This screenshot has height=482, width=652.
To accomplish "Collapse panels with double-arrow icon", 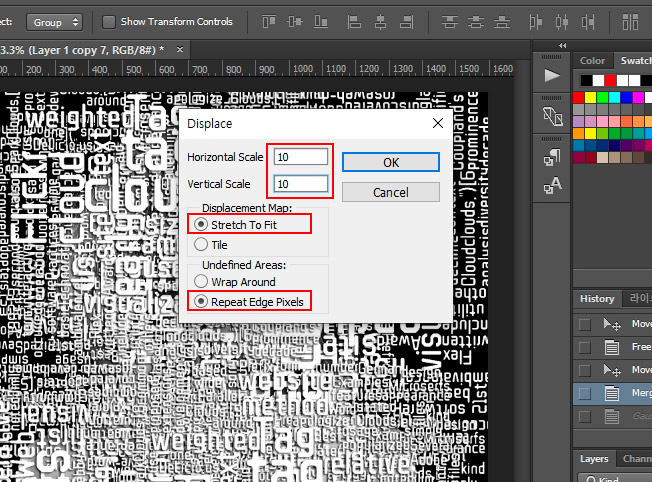I will (563, 46).
